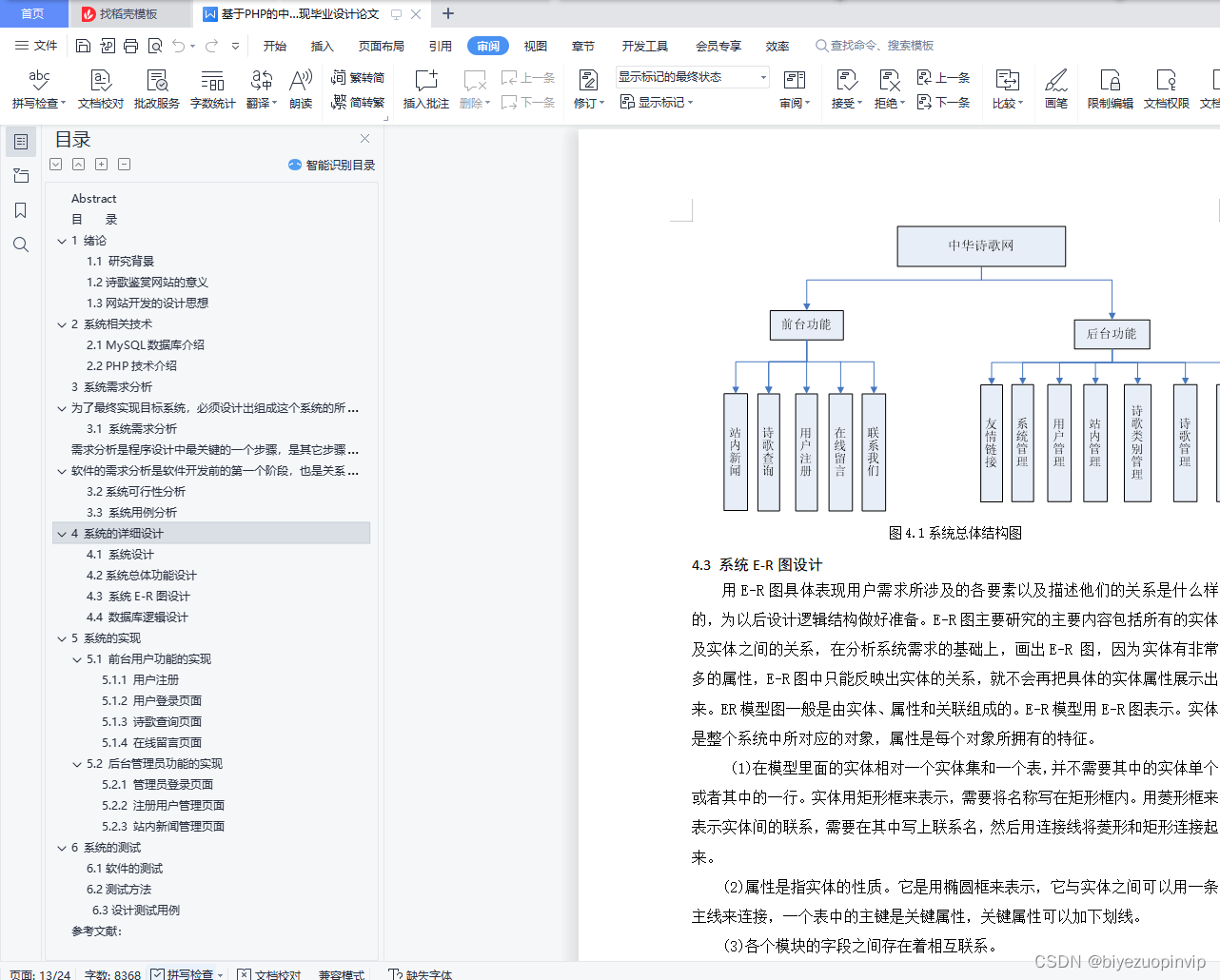Screen dimensions: 1220x980
Task: Open a new tab with plus button
Action: coord(448,13)
